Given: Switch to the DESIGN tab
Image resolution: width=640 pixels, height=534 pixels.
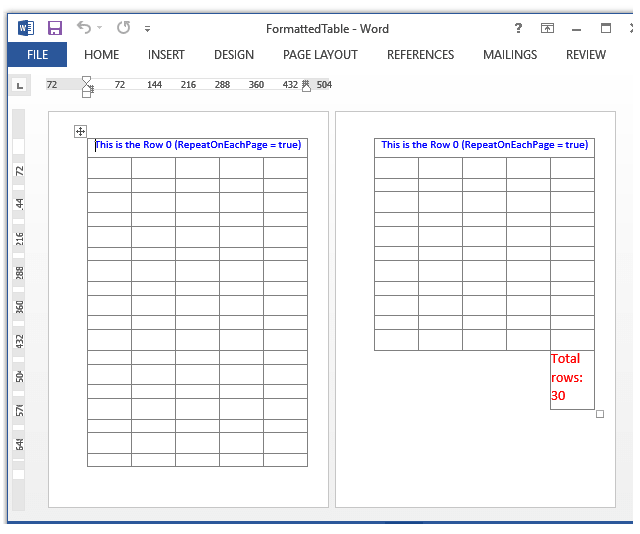Looking at the screenshot, I should (x=234, y=55).
